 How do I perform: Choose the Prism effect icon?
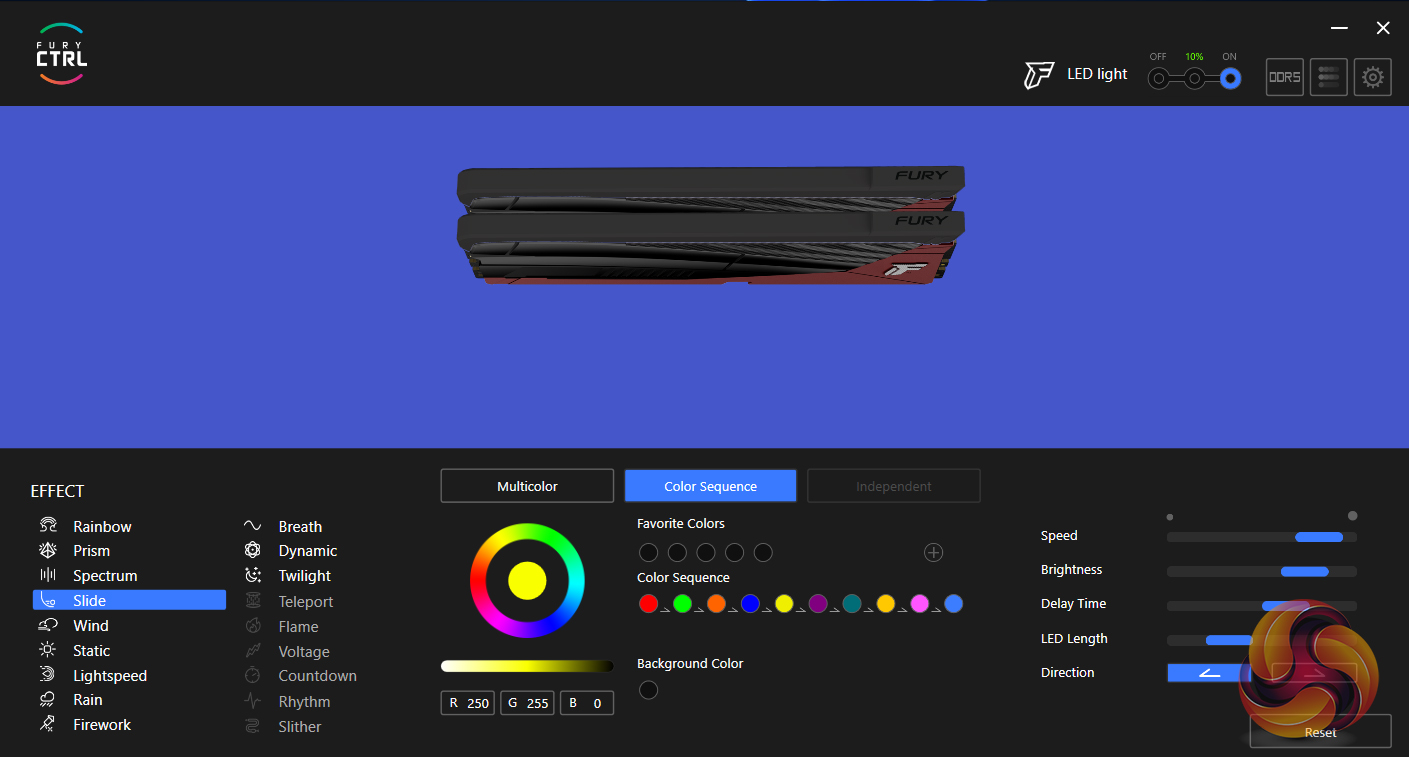click(48, 551)
